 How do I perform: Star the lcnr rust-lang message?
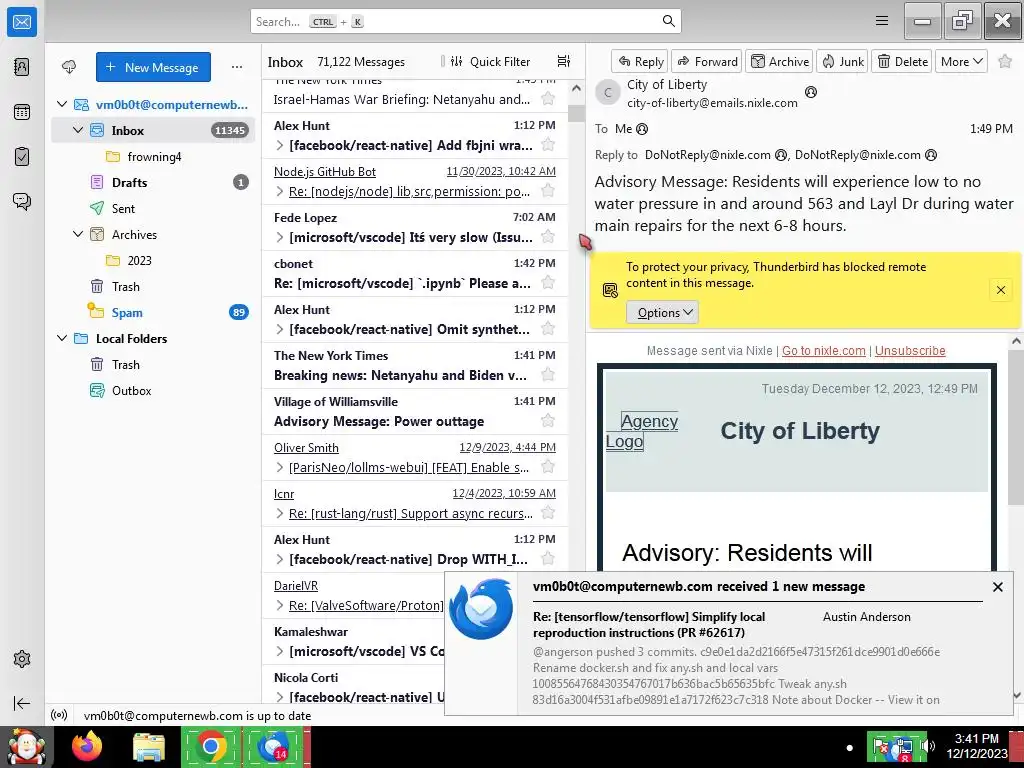pyautogui.click(x=548, y=513)
